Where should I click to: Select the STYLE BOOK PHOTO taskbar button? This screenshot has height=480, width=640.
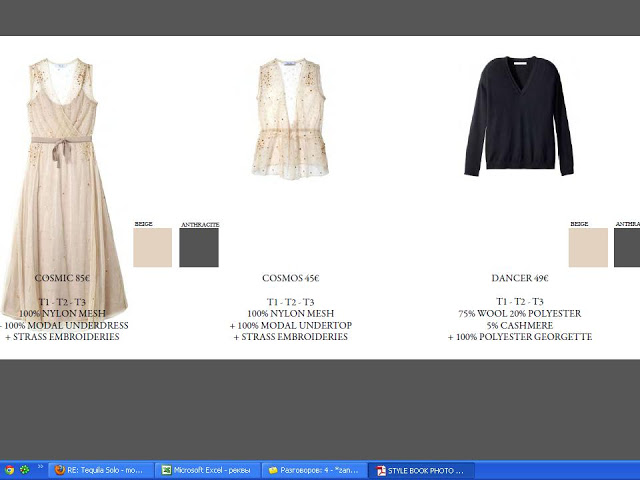pyautogui.click(x=420, y=469)
